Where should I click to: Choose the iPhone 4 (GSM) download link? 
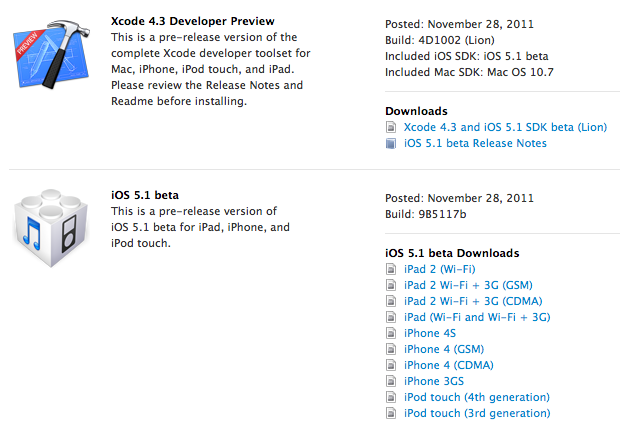click(444, 350)
